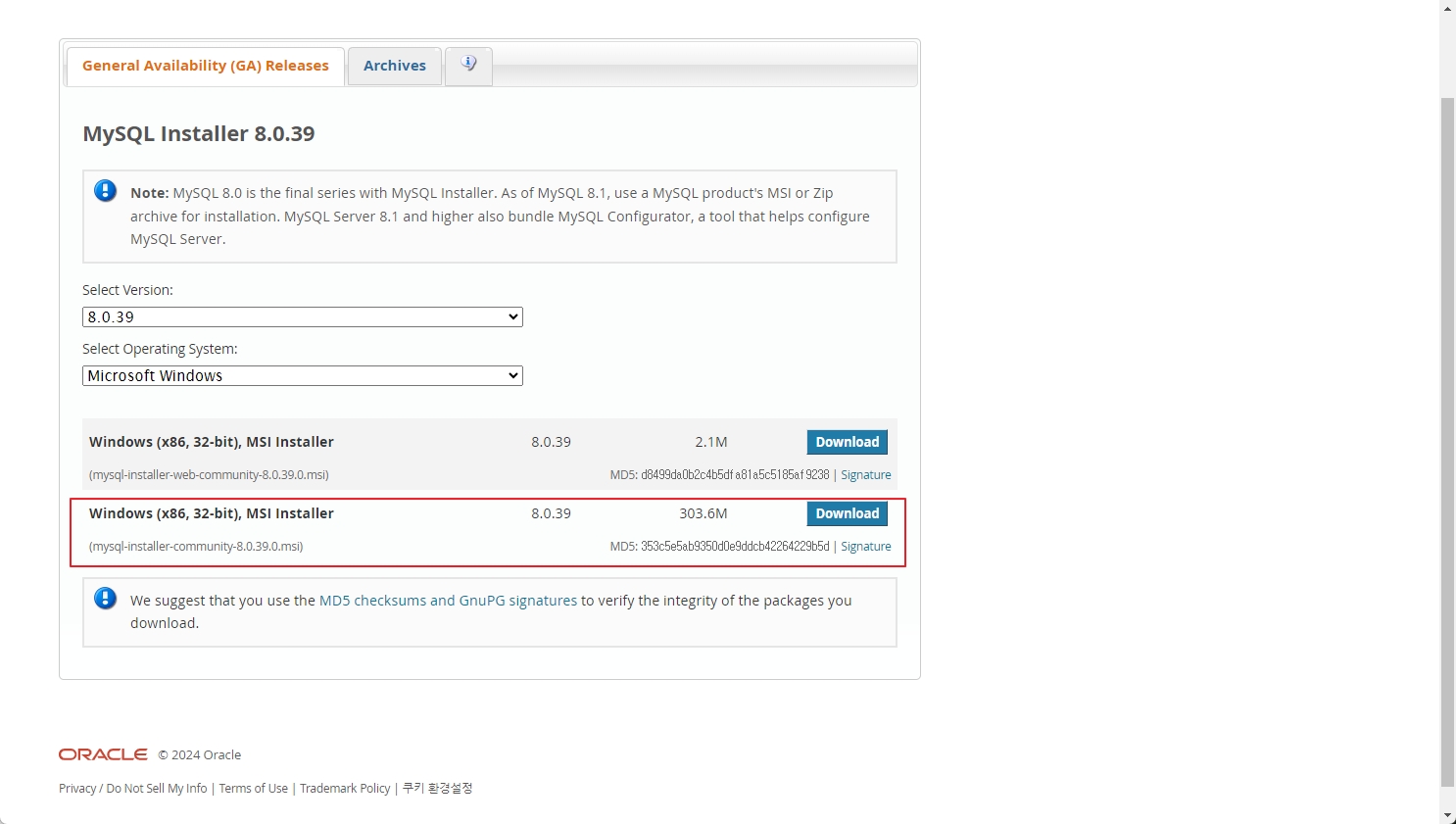Open Signature link for web-community installer
Screen dimensions: 1456x824
click(866, 475)
